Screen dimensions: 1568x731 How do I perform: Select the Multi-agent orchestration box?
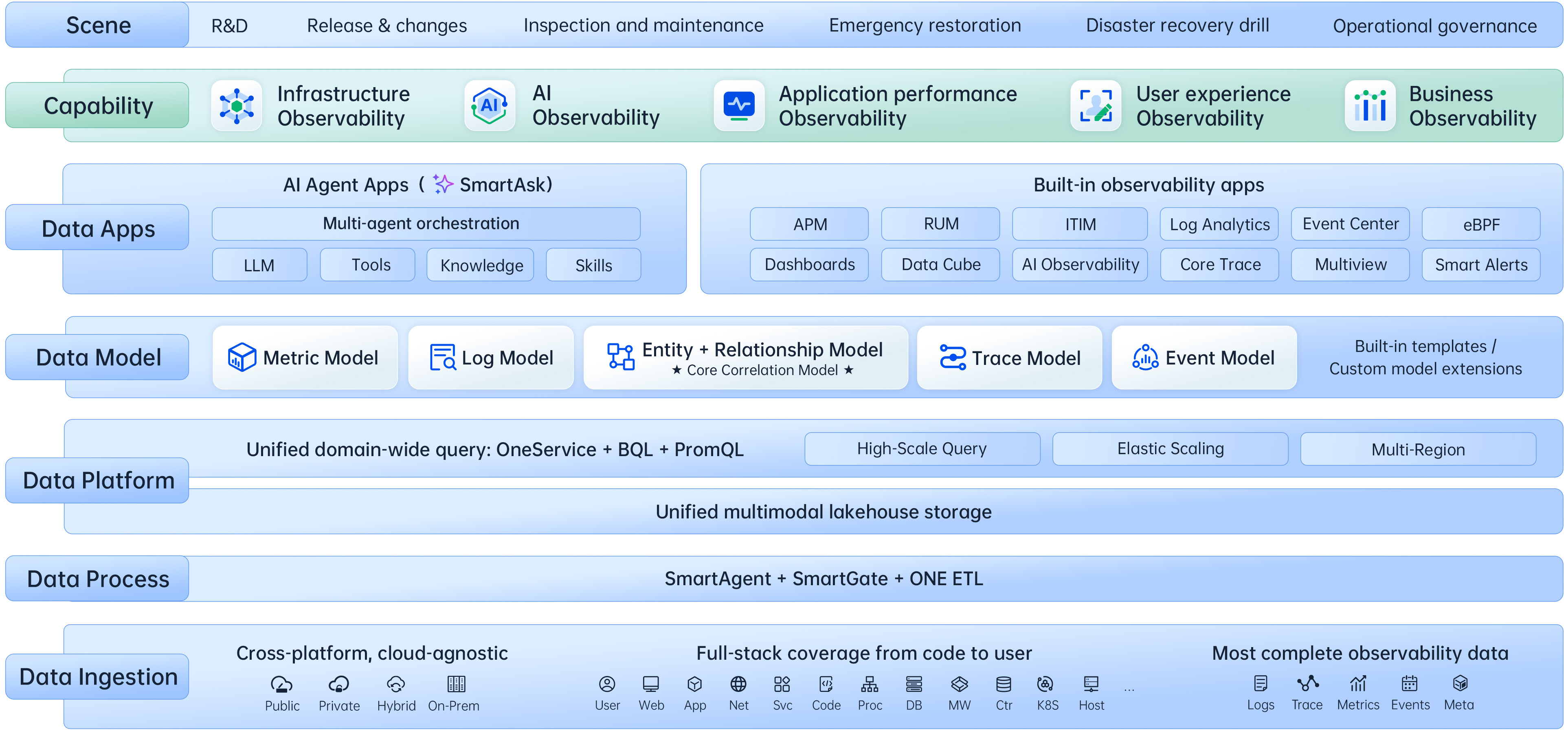(426, 224)
